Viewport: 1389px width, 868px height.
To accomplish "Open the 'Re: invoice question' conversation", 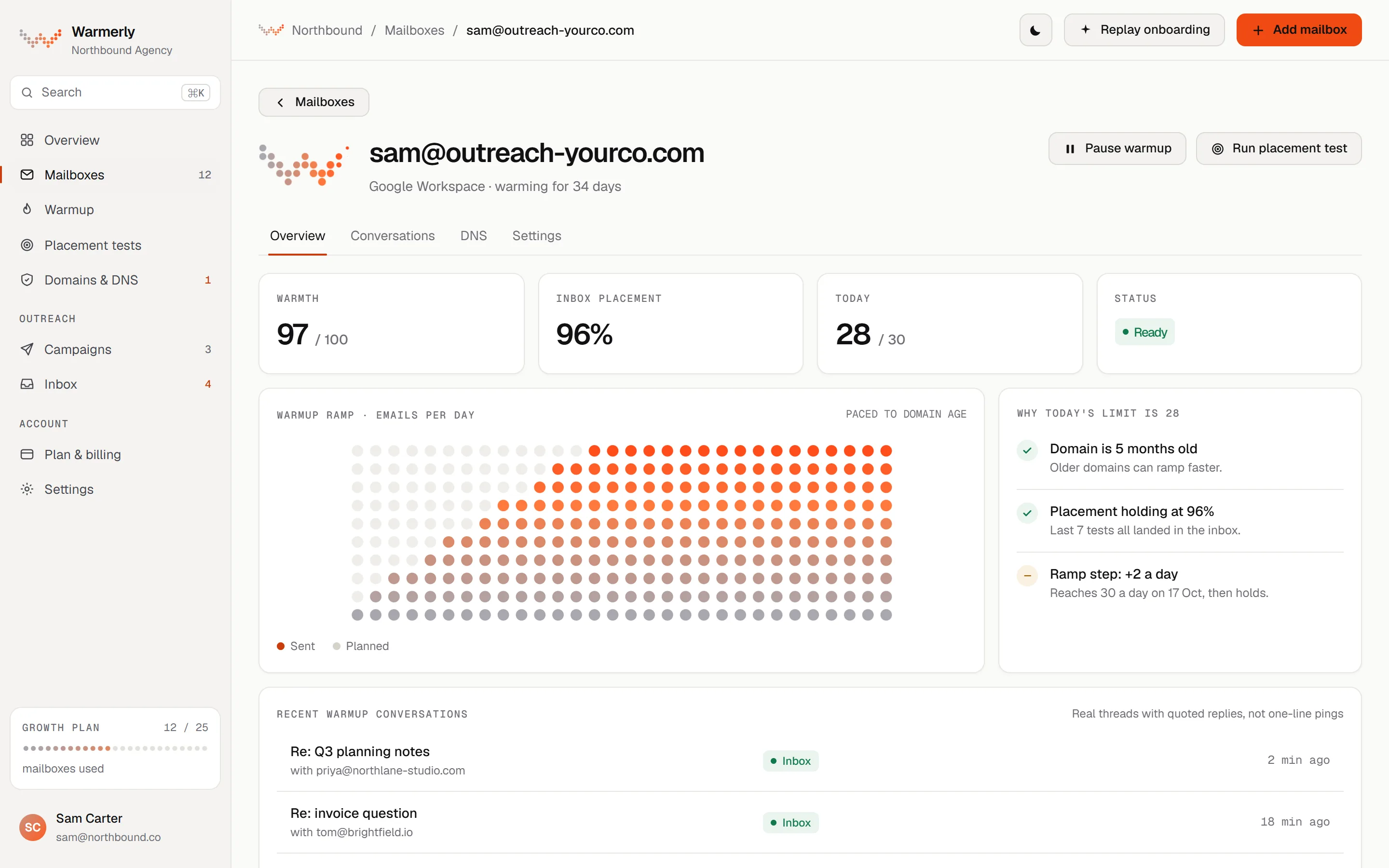I will pos(810,822).
